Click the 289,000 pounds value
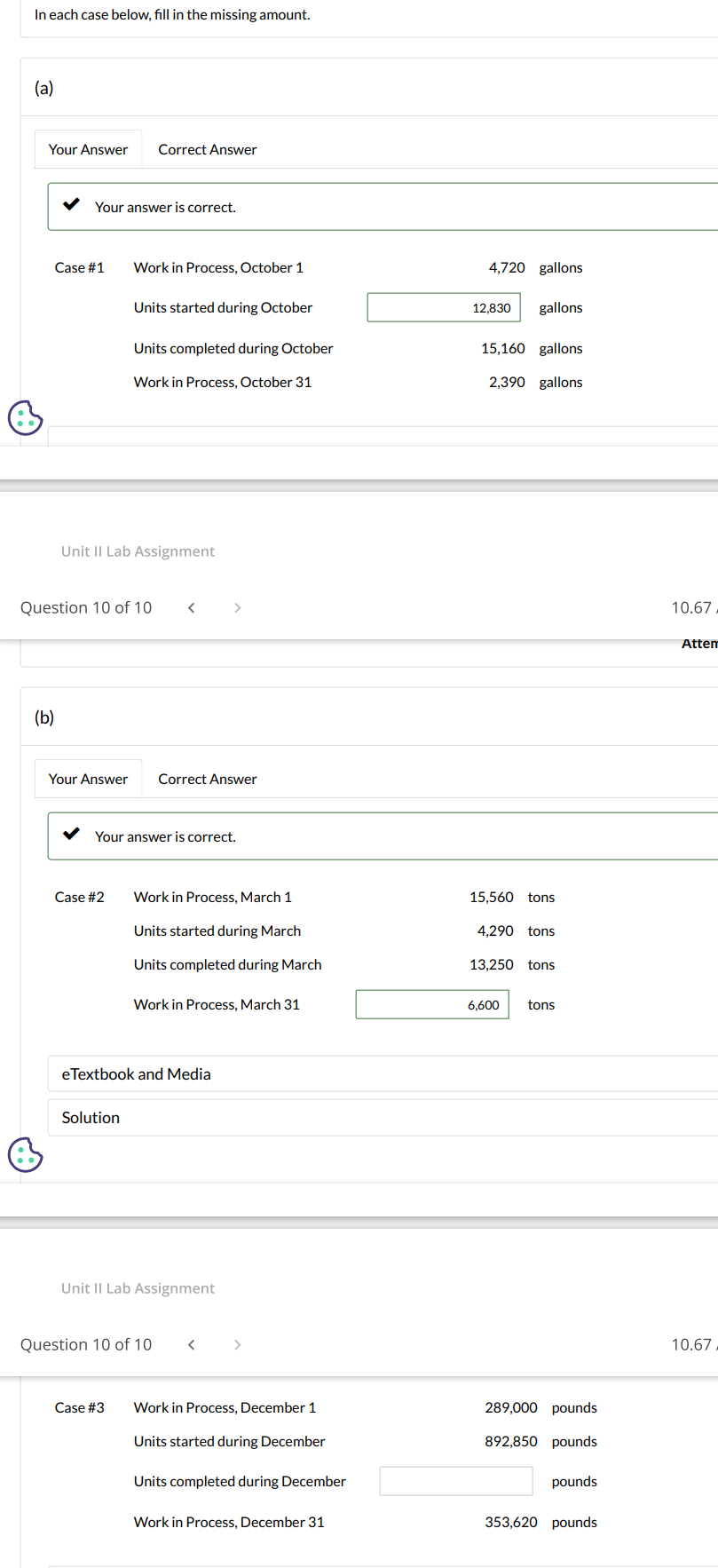Image resolution: width=718 pixels, height=1568 pixels. (x=511, y=1408)
